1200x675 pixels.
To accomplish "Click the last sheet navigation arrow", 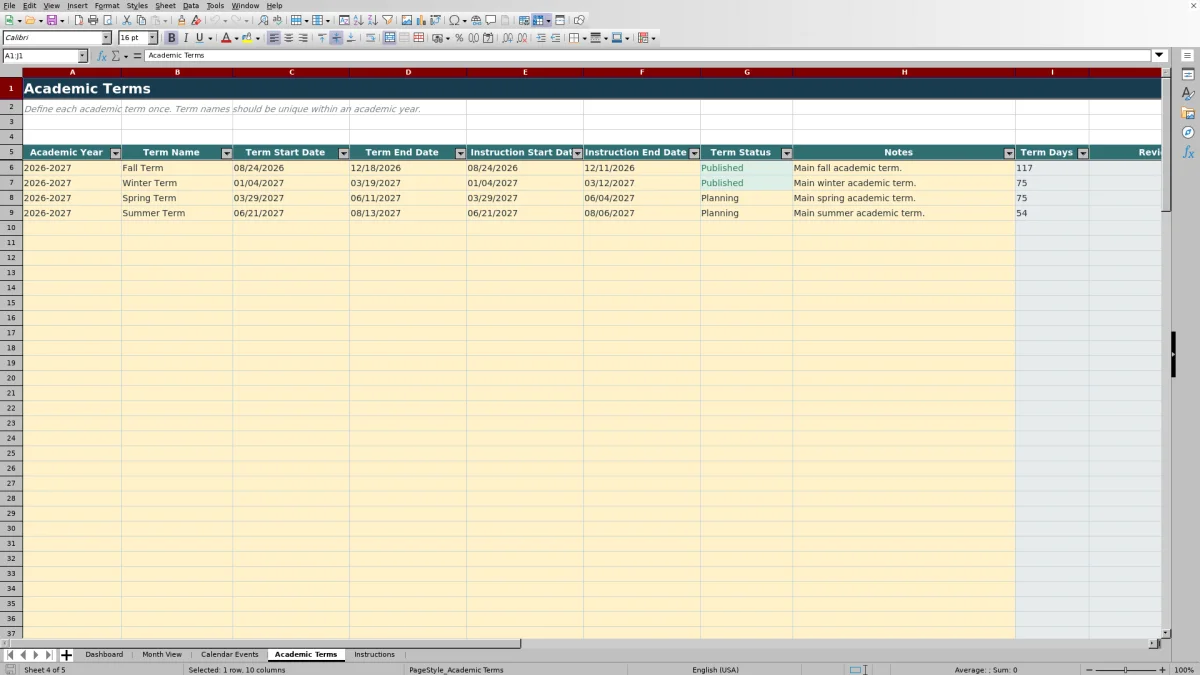I will 49,655.
